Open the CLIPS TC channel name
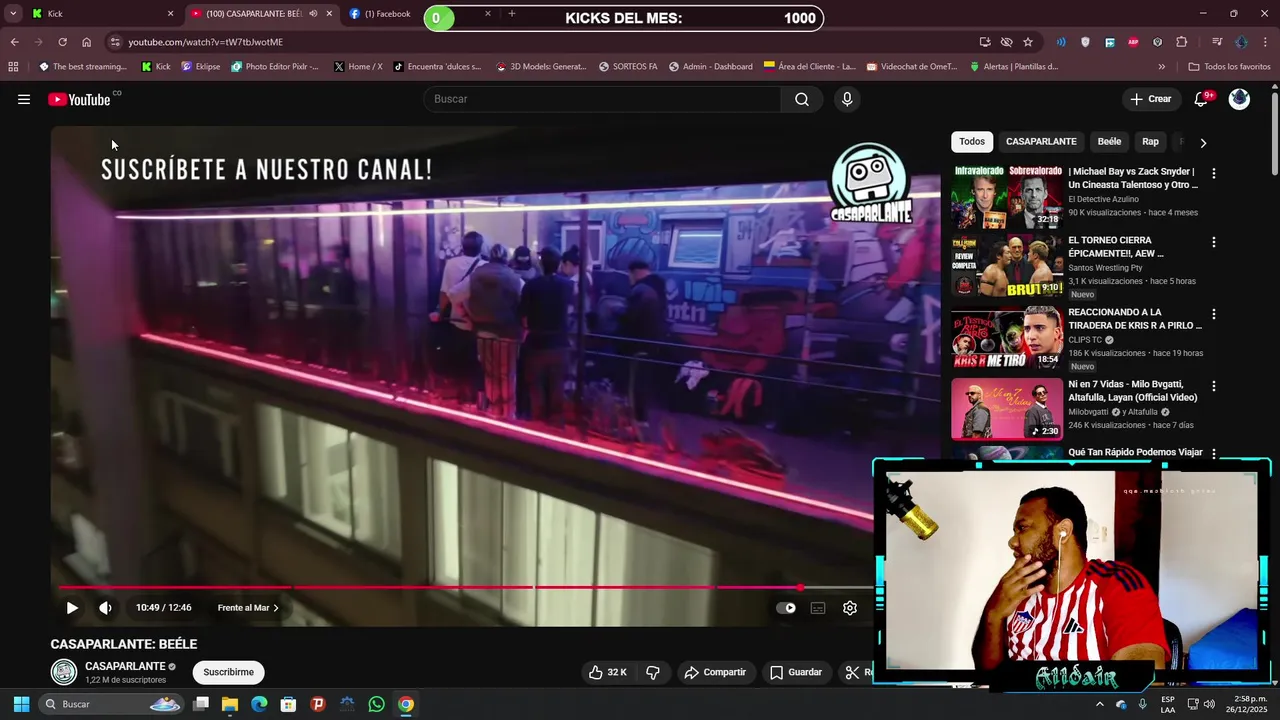This screenshot has height=720, width=1280. coord(1084,340)
